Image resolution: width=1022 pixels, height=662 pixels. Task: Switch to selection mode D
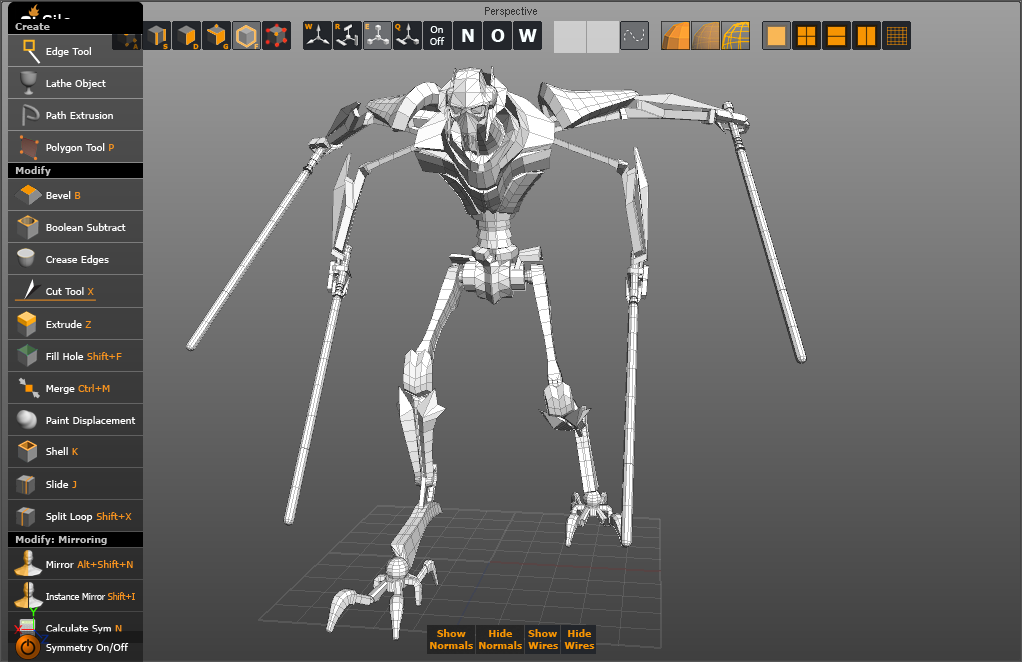[187, 35]
